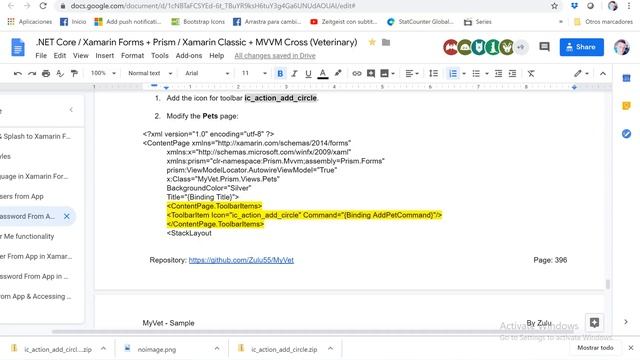640x360 pixels.
Task: Click the Explore button at bottom right
Action: [x=594, y=322]
